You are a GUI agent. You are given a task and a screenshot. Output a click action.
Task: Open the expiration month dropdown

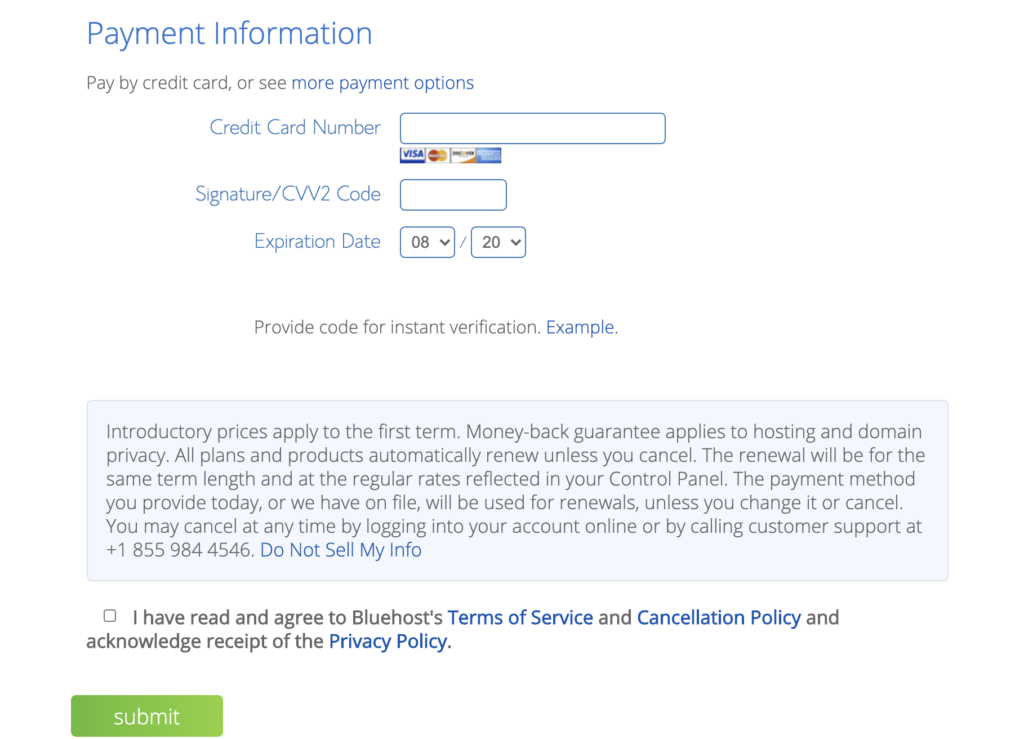point(427,242)
